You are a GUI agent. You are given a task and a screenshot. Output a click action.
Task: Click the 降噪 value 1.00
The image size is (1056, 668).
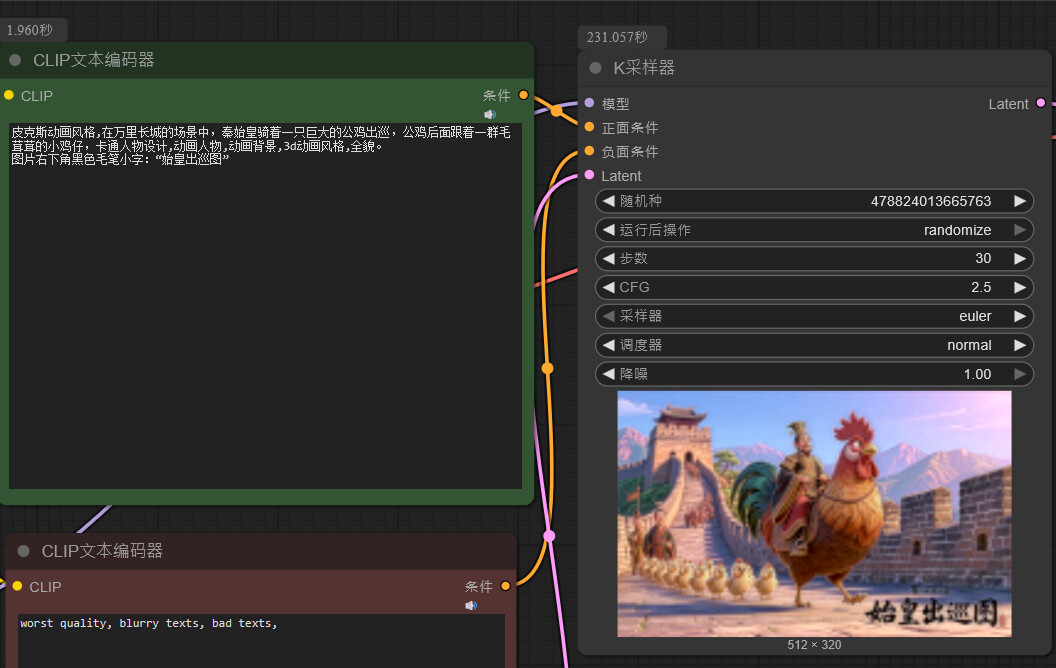click(x=977, y=374)
